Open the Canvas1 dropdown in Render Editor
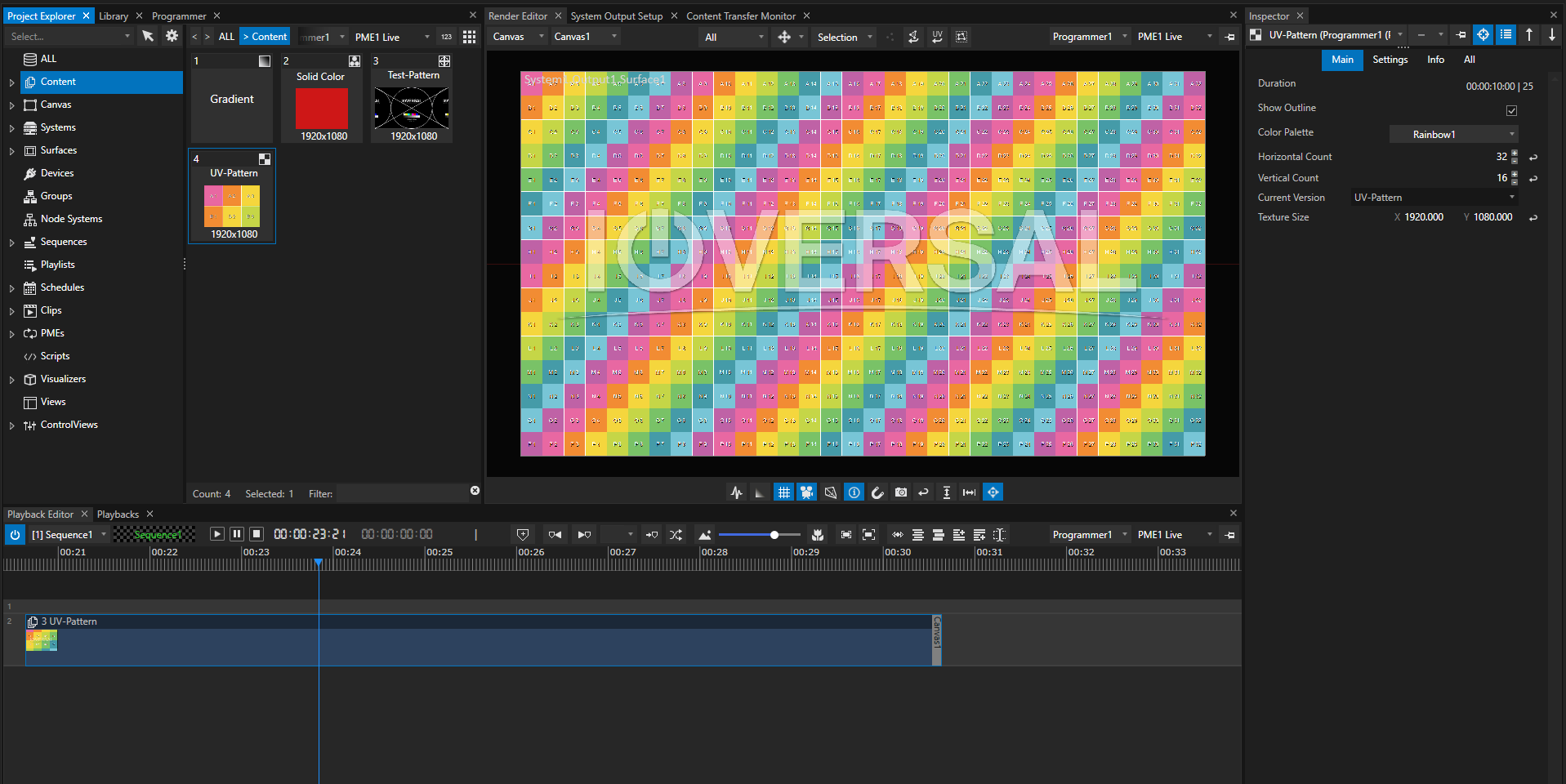This screenshot has height=784, width=1566. pyautogui.click(x=585, y=37)
